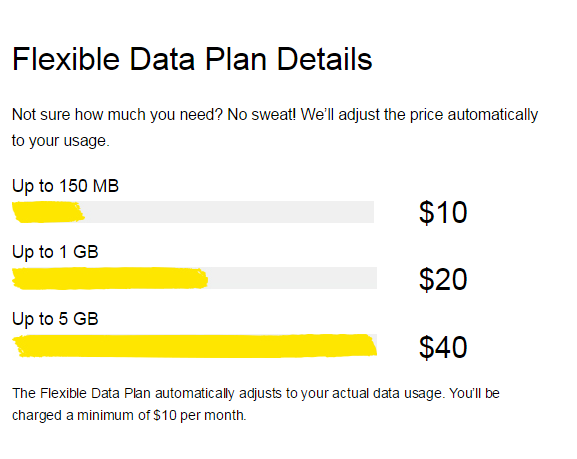This screenshot has height=459, width=577.
Task: Select the $40 price
Action: tap(443, 347)
